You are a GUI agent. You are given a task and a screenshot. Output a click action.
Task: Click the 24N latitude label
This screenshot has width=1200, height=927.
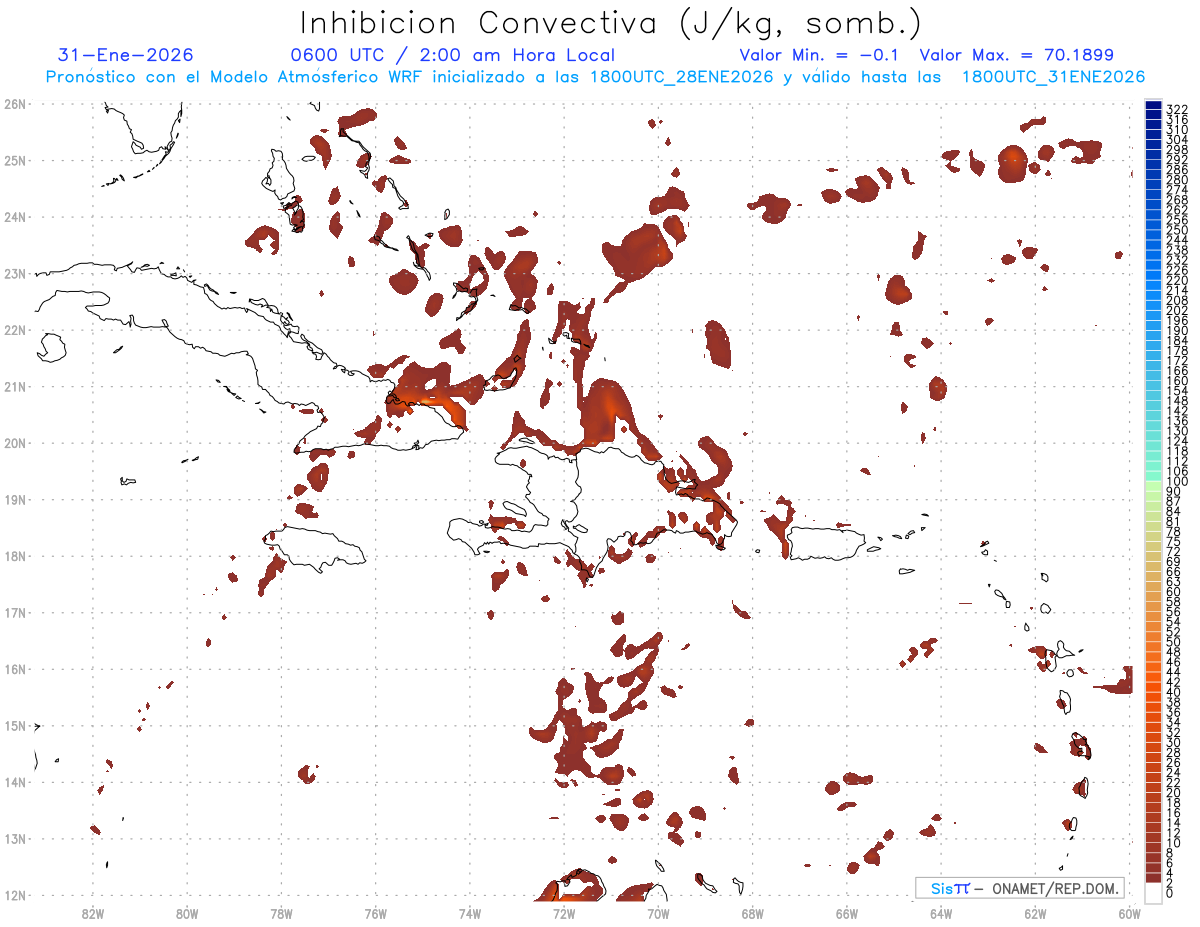pyautogui.click(x=15, y=217)
